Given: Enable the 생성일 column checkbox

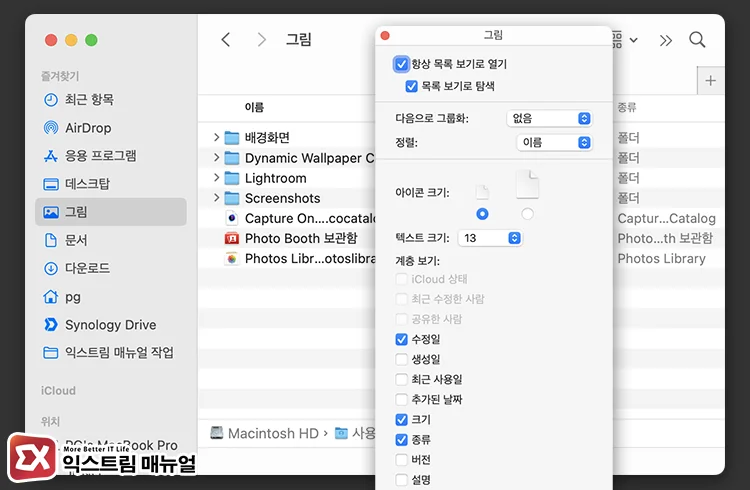Looking at the screenshot, I should [402, 359].
